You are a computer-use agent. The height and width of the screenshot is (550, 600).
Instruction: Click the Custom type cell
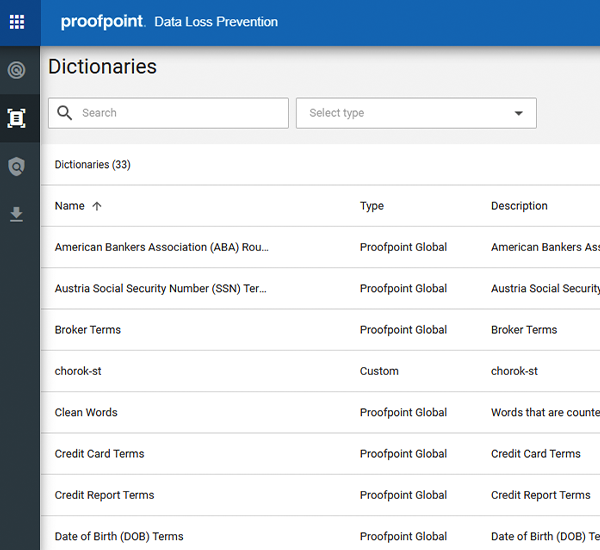379,371
